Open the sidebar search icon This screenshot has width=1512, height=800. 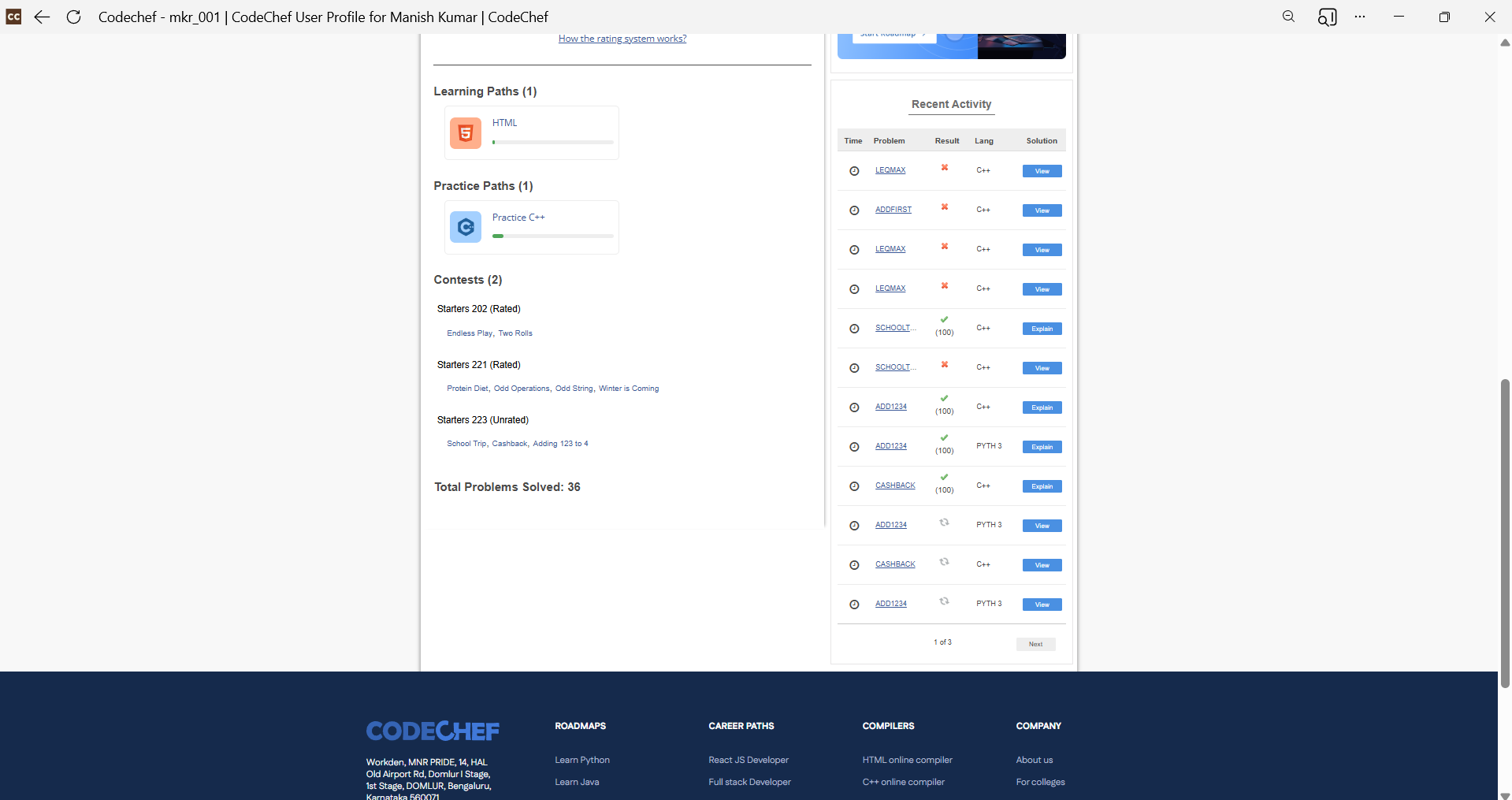click(x=1327, y=17)
